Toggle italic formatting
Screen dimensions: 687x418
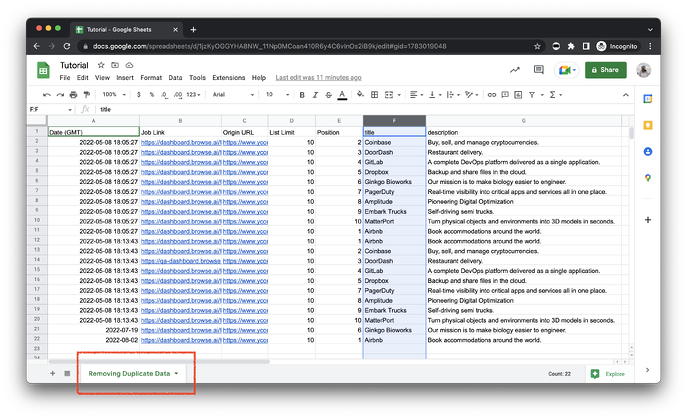pos(313,94)
